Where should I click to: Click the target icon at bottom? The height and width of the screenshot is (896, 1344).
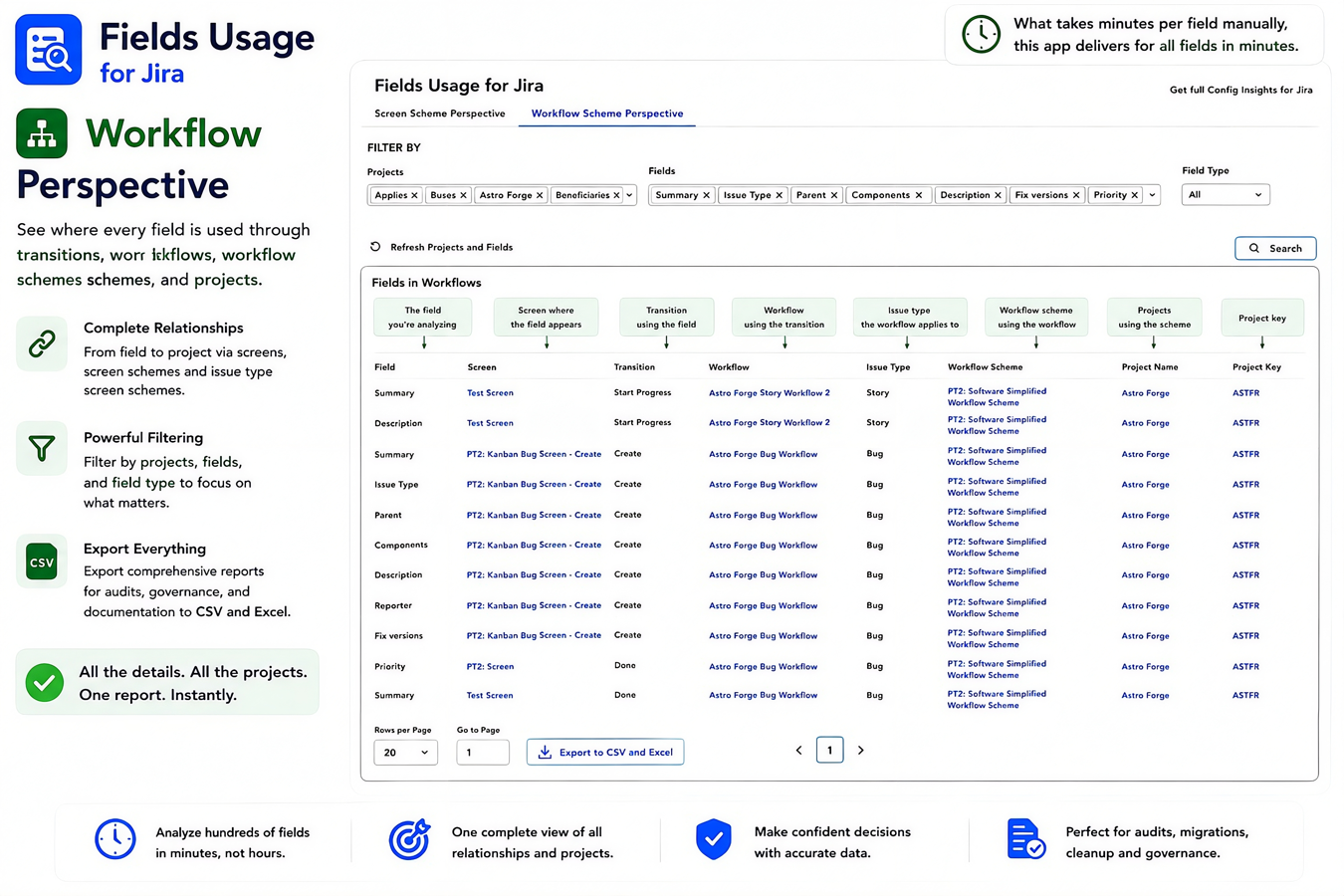(409, 839)
